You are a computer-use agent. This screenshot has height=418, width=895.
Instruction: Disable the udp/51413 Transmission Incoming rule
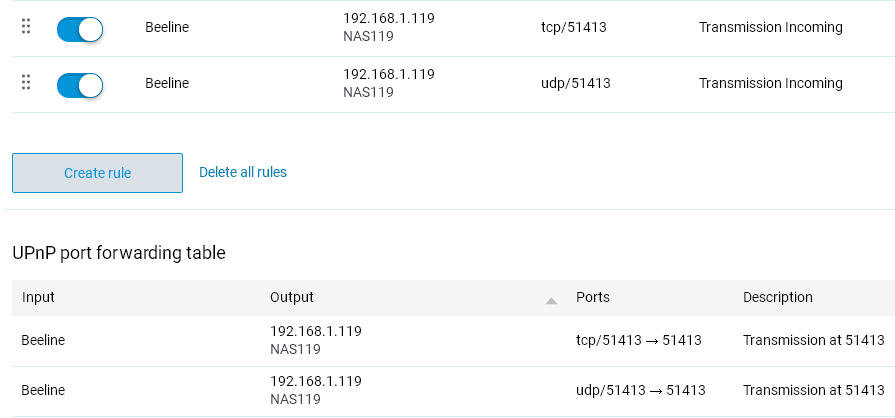(80, 85)
